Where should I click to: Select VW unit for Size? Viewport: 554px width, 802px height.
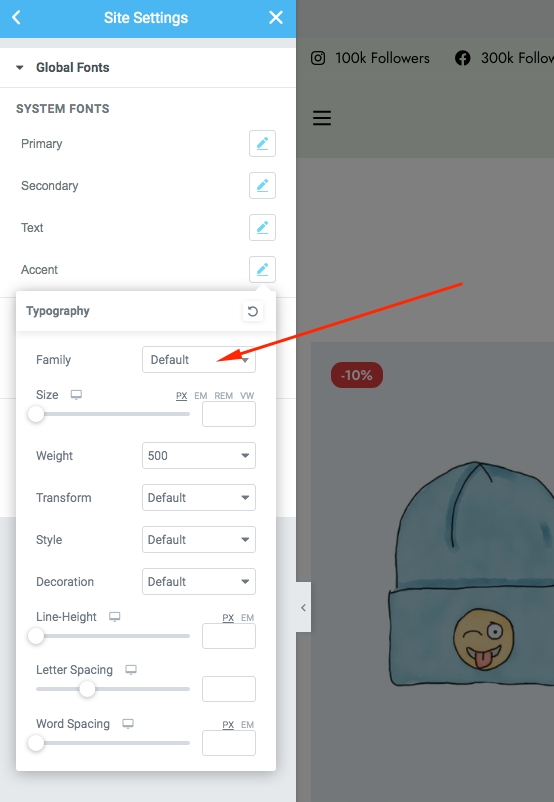pos(247,396)
